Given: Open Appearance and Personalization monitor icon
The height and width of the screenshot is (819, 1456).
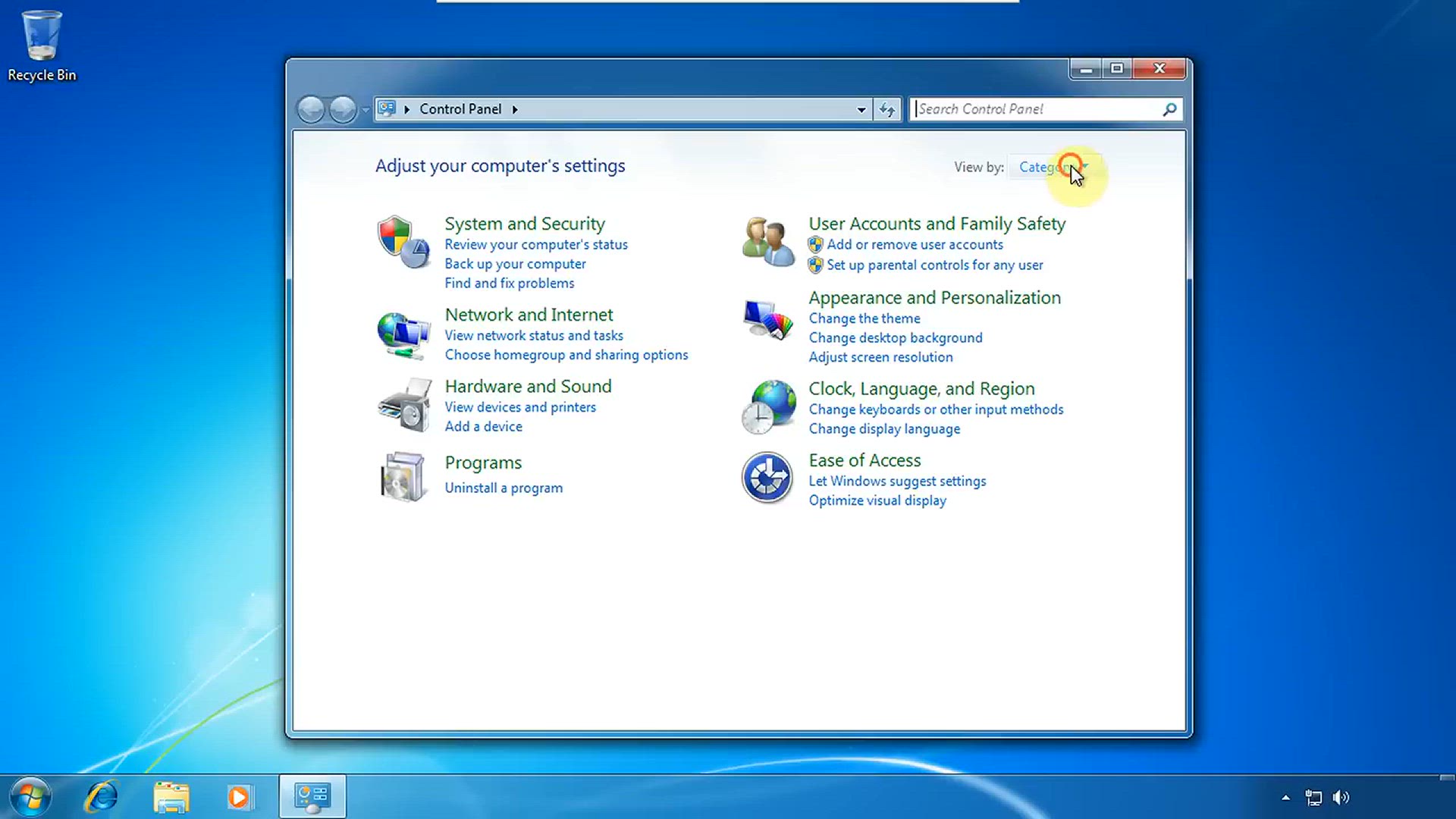Looking at the screenshot, I should point(768,319).
